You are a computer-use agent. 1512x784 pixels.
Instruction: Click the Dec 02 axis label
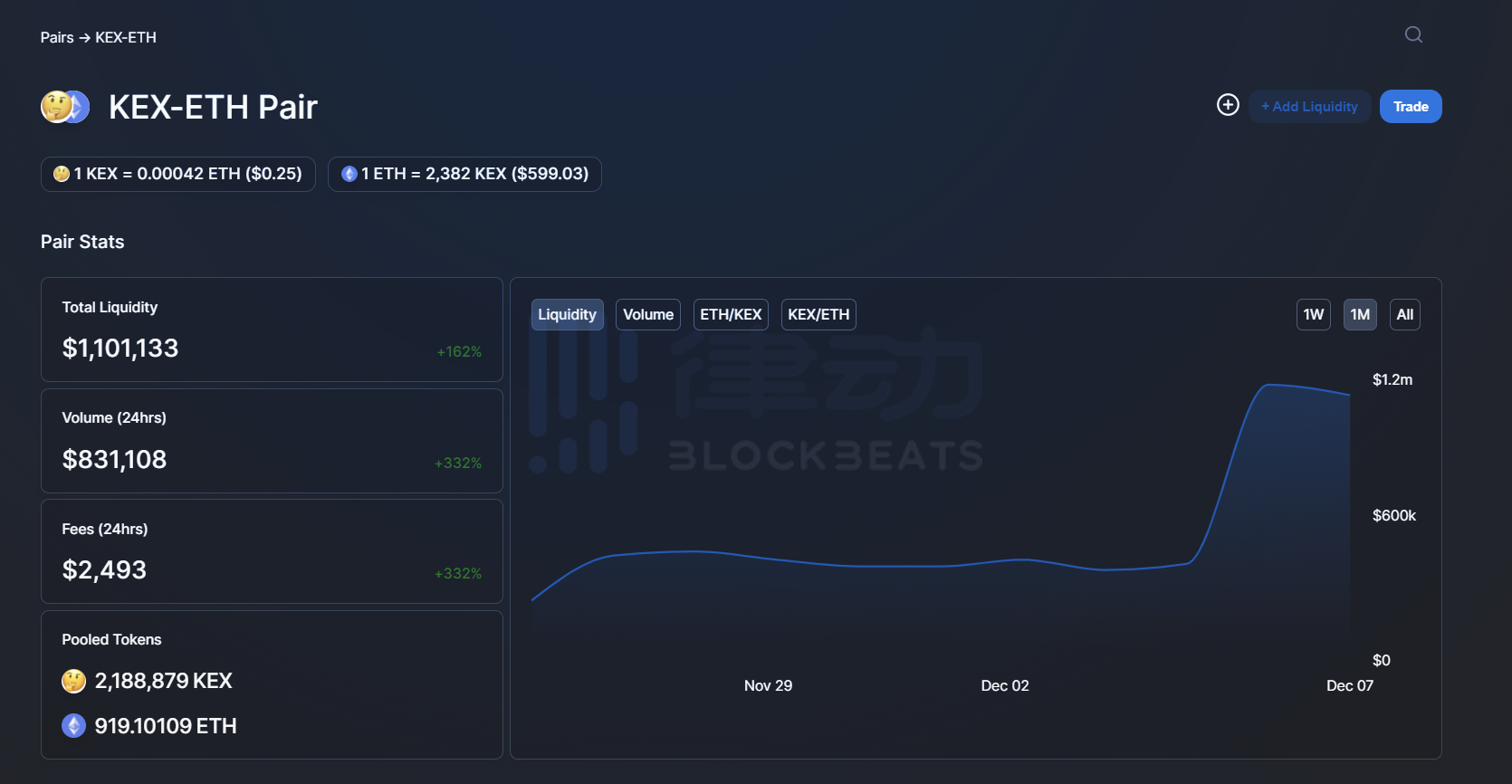click(1005, 686)
